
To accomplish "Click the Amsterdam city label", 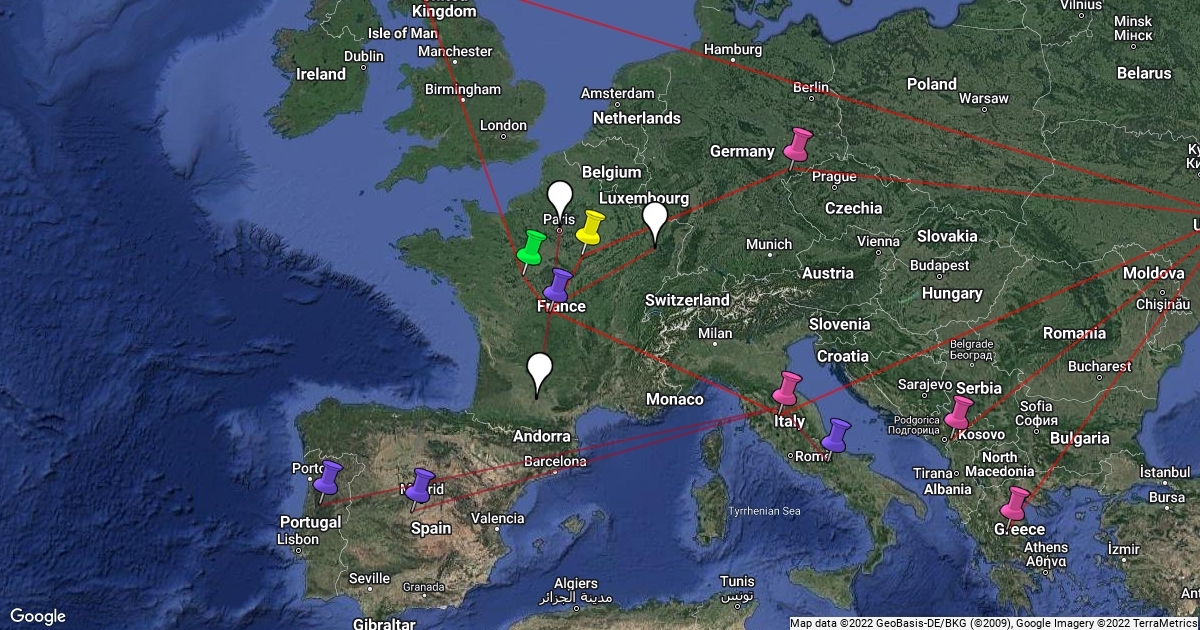I will point(618,93).
